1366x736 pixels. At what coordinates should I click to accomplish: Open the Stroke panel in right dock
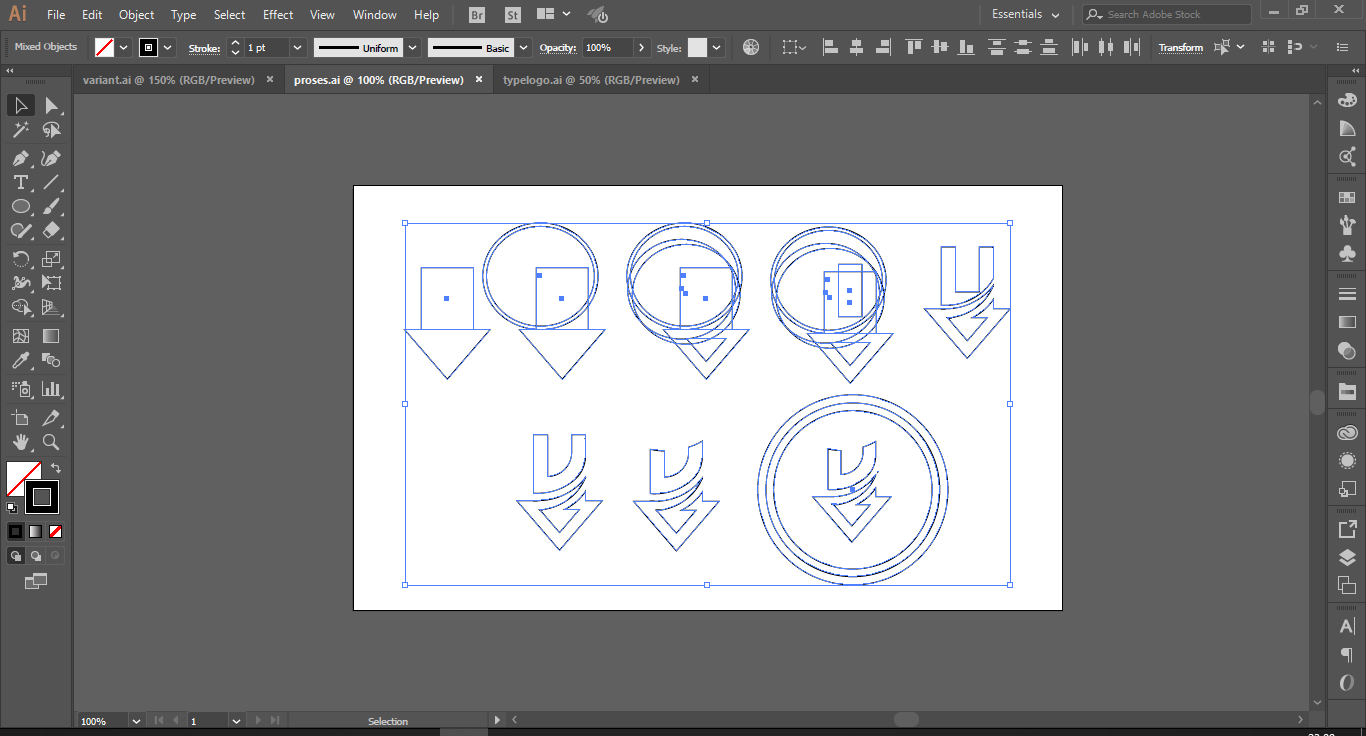pyautogui.click(x=1347, y=294)
